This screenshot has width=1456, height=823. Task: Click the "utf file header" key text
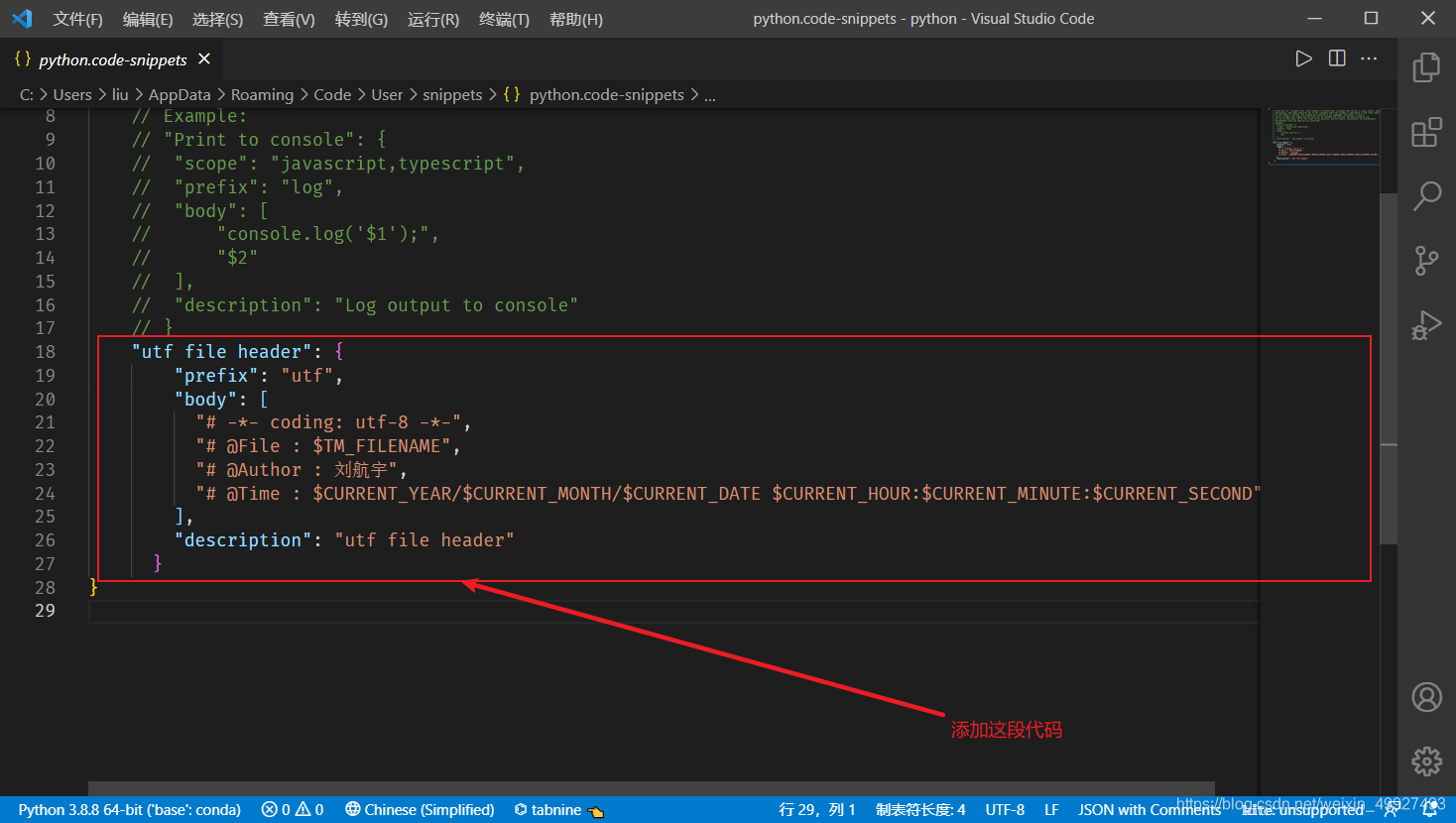[221, 352]
